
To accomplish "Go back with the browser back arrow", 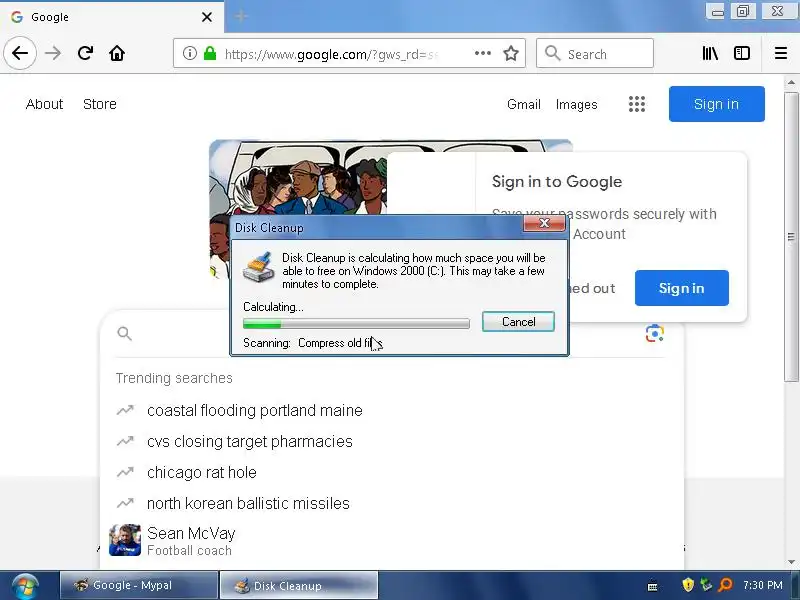I will [x=20, y=53].
